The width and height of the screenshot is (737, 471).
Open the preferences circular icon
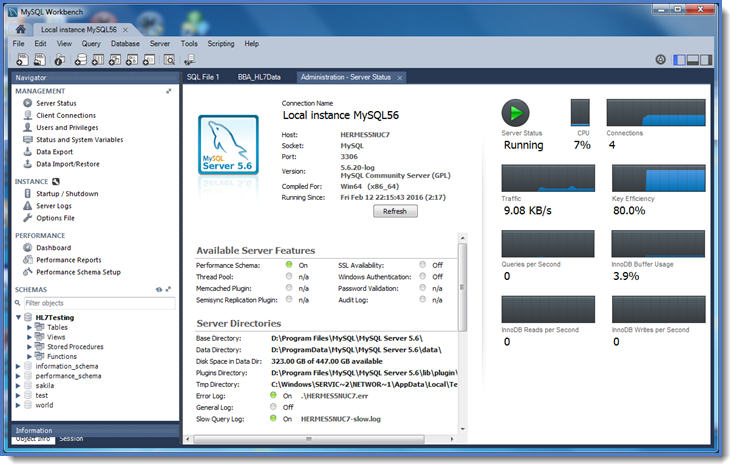(x=660, y=60)
